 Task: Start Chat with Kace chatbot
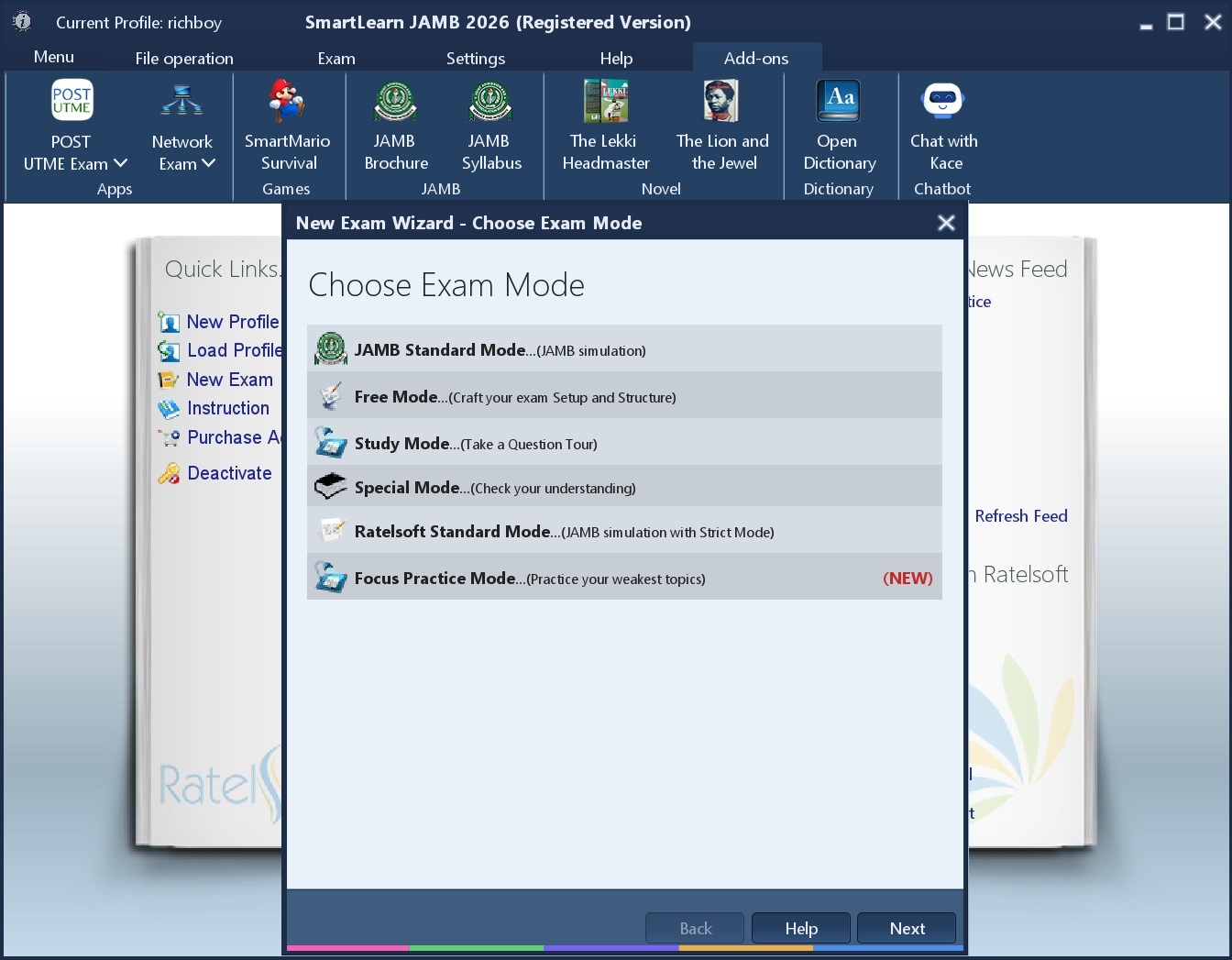pyautogui.click(x=942, y=101)
